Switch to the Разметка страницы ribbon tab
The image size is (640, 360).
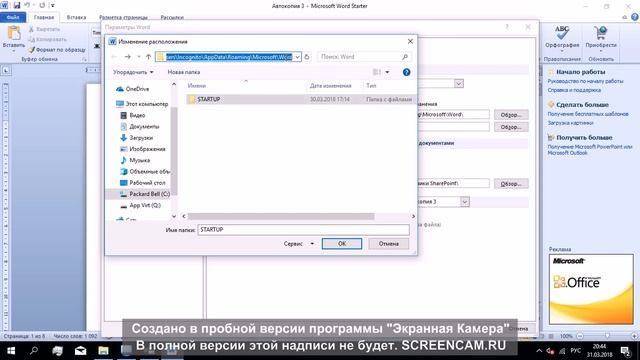(x=123, y=18)
